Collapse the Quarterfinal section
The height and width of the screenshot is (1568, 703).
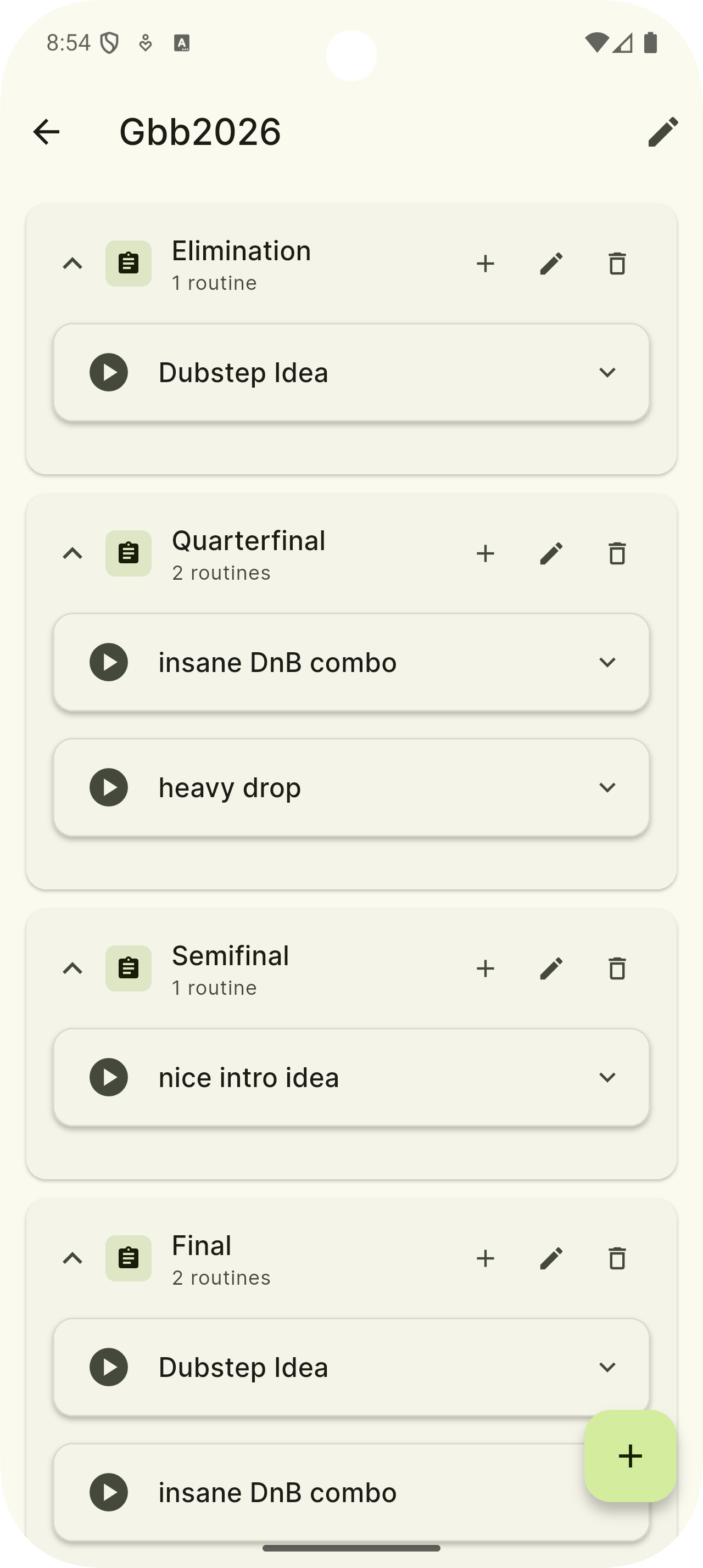click(x=72, y=553)
